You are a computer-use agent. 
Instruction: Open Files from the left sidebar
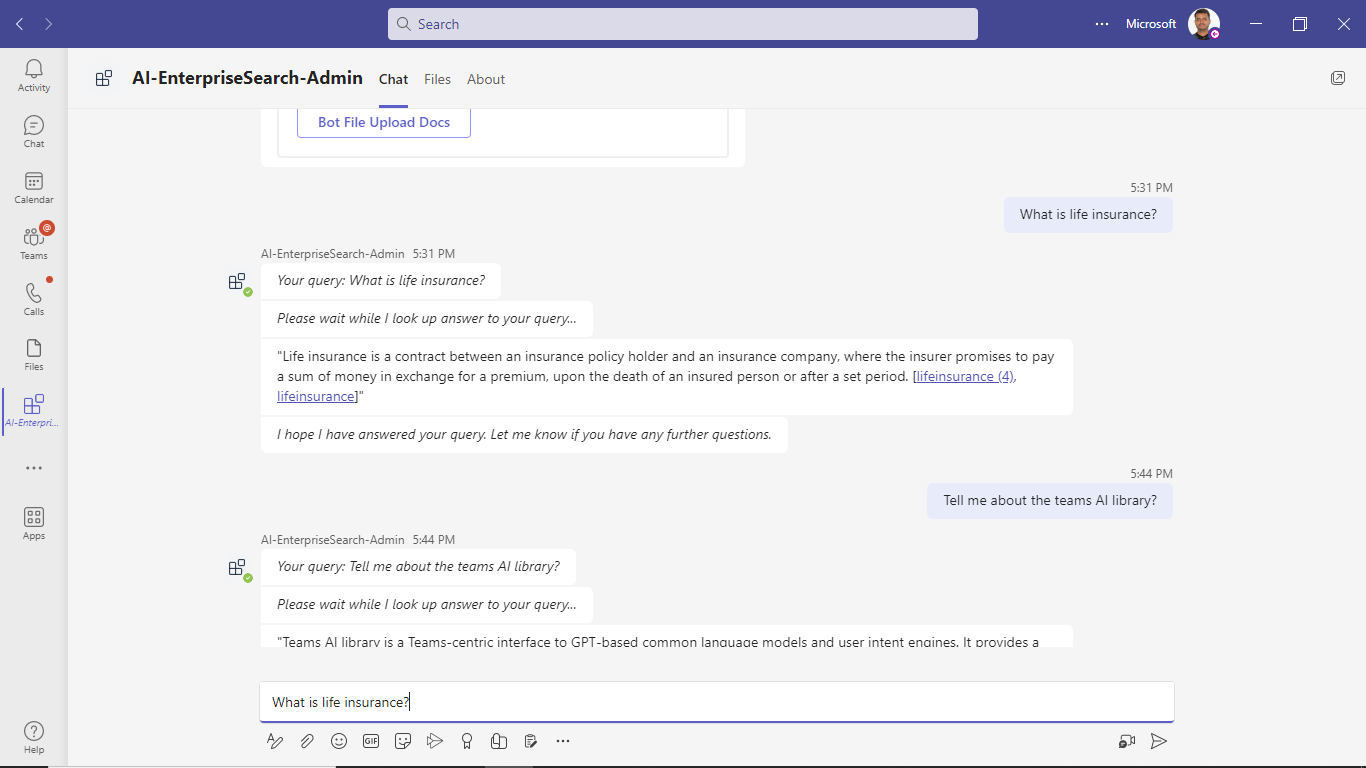(34, 354)
